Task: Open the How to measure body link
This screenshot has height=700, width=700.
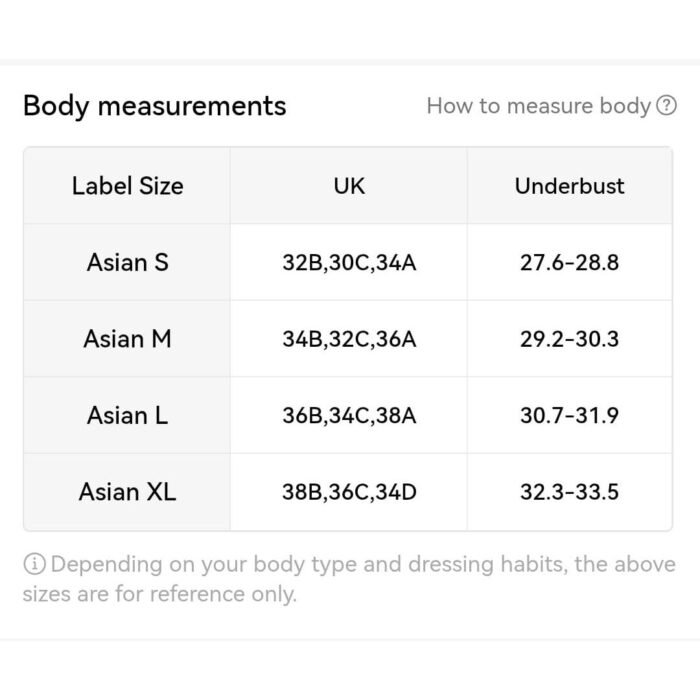Action: [x=538, y=106]
